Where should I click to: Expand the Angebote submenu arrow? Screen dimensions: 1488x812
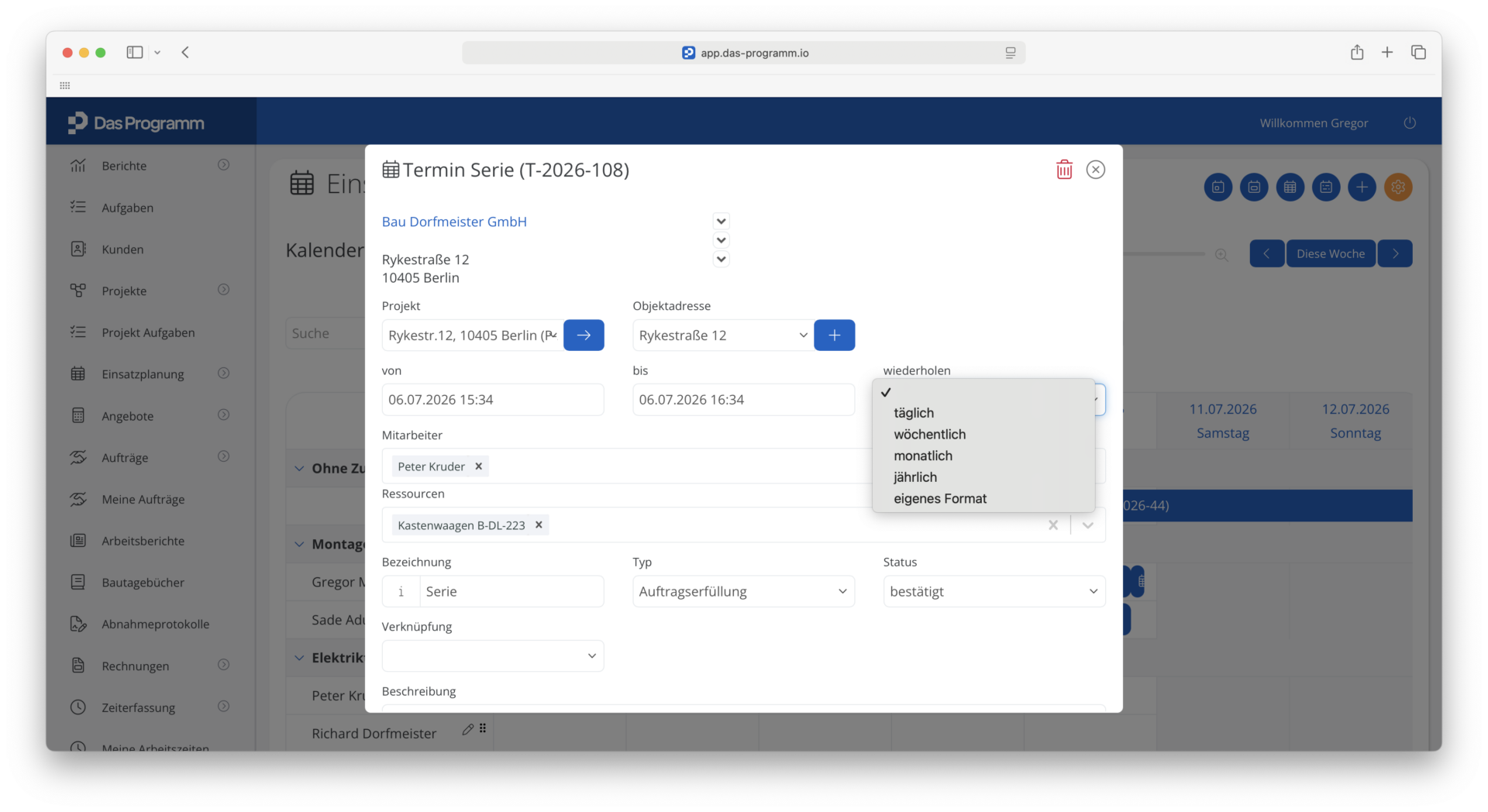tap(223, 415)
